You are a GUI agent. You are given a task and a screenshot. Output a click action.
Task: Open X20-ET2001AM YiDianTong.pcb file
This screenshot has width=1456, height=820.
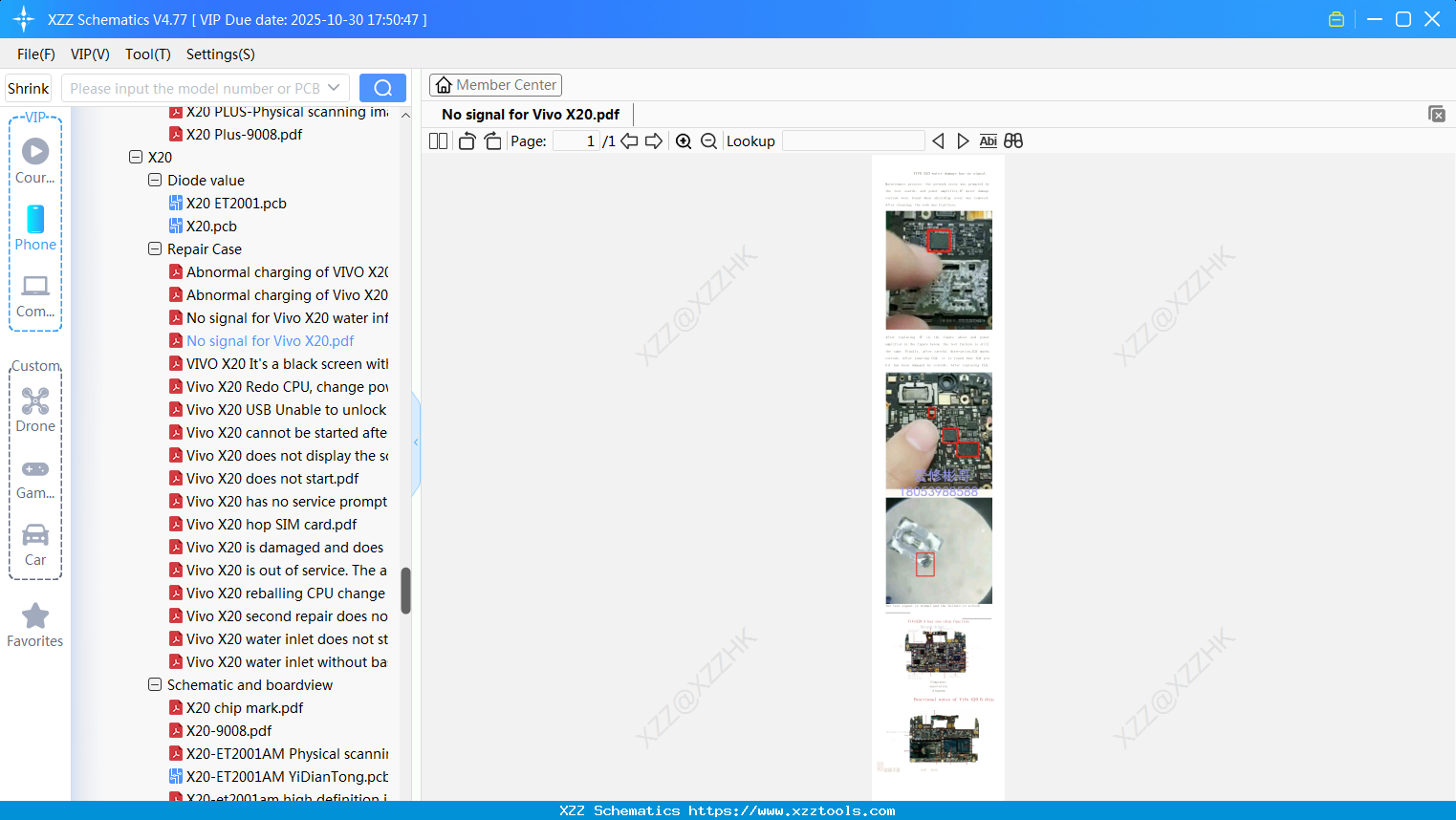(x=287, y=776)
